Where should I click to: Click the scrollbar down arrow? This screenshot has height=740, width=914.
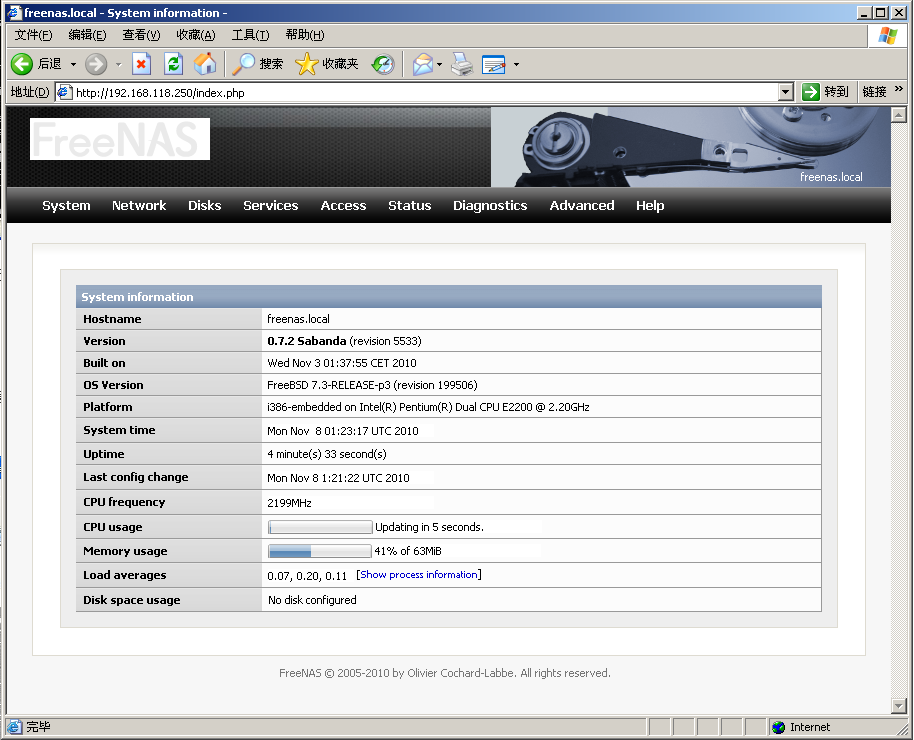pos(899,706)
